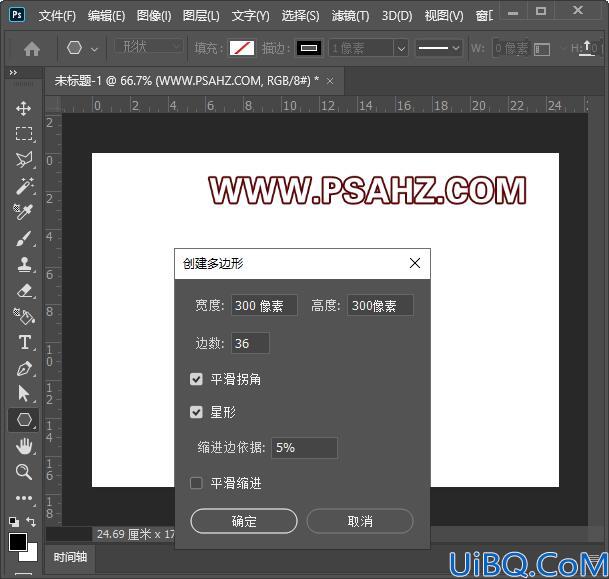The width and height of the screenshot is (609, 579).
Task: Select the Hand tool
Action: (x=24, y=446)
